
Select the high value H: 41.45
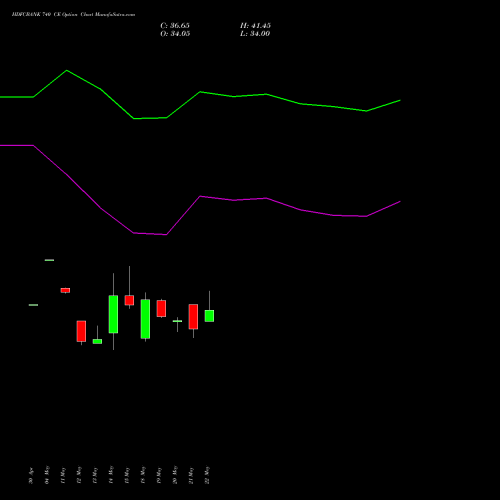click(255, 26)
